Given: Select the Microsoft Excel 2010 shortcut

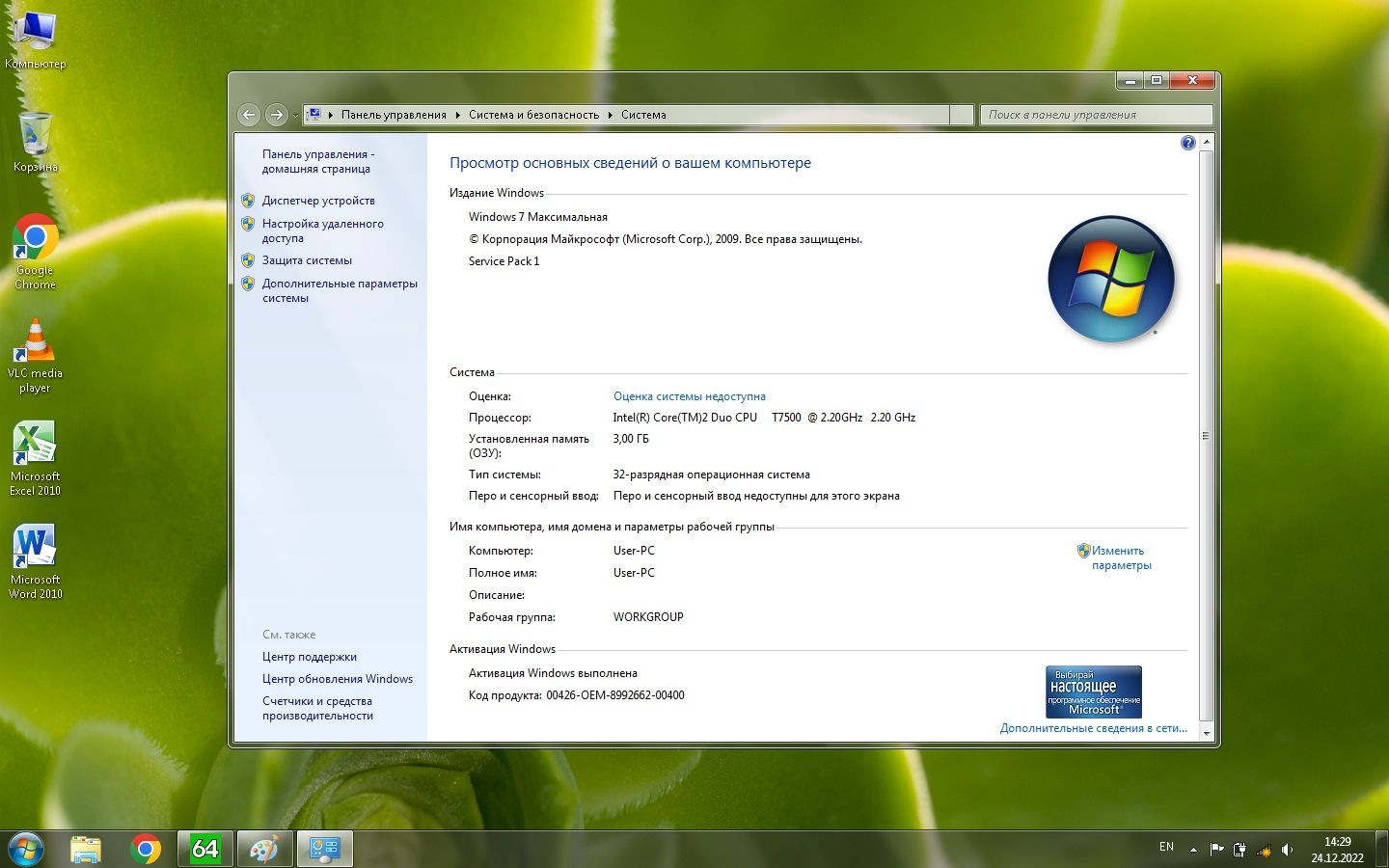Looking at the screenshot, I should tap(36, 458).
